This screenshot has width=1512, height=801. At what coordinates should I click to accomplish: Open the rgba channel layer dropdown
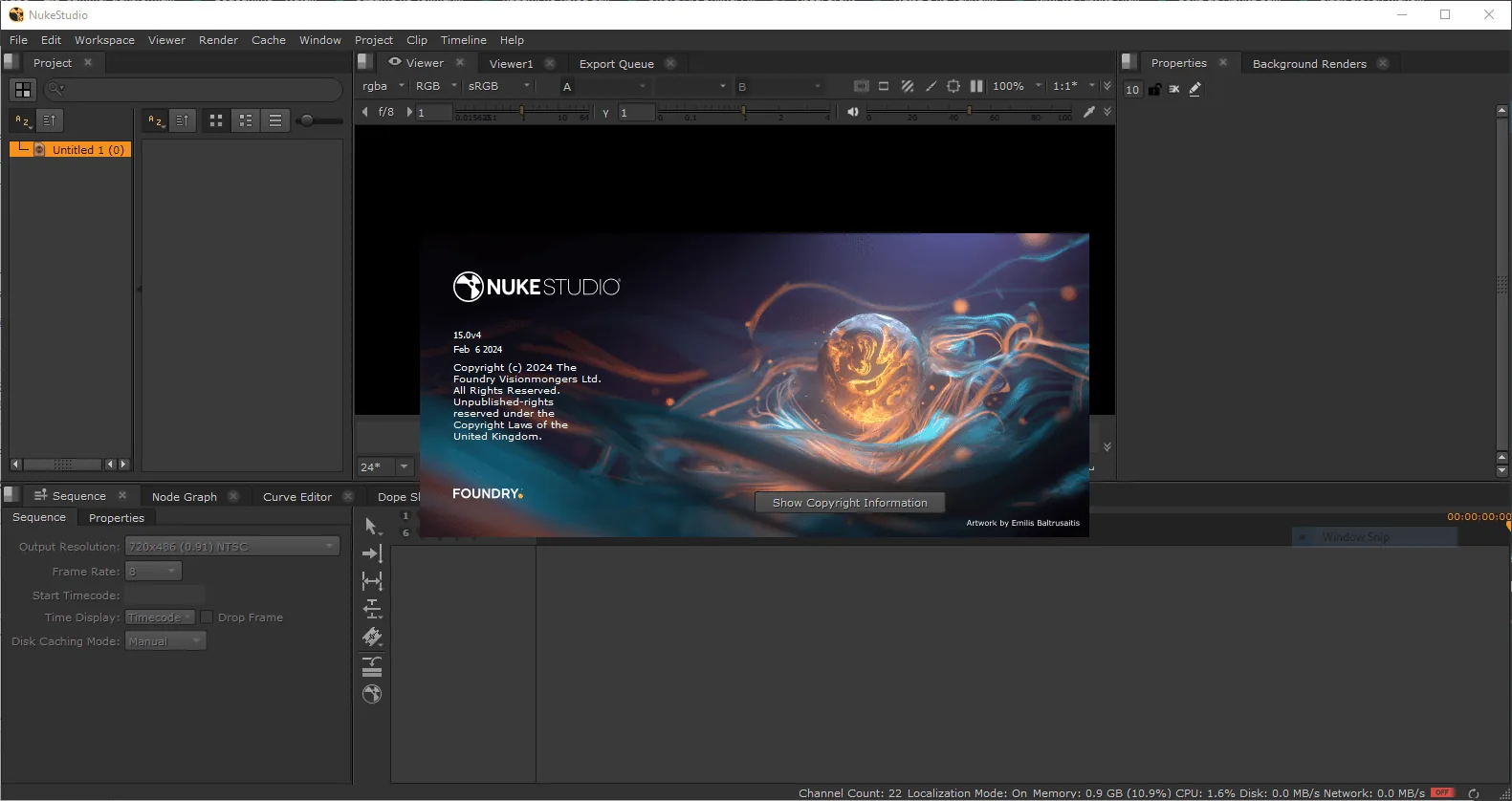(383, 86)
